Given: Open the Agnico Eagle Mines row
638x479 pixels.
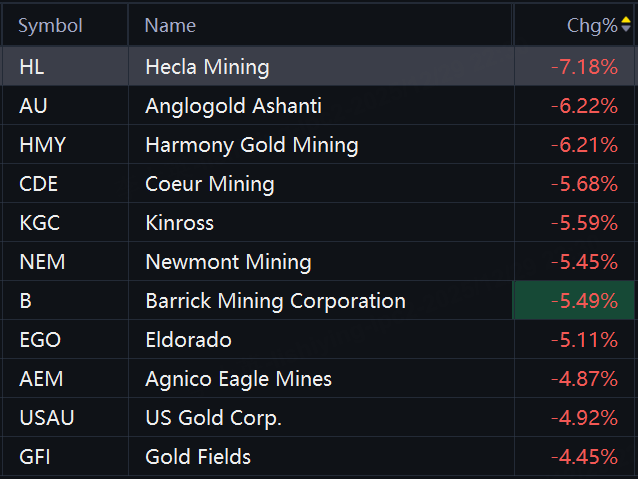Looking at the screenshot, I should (x=238, y=379).
